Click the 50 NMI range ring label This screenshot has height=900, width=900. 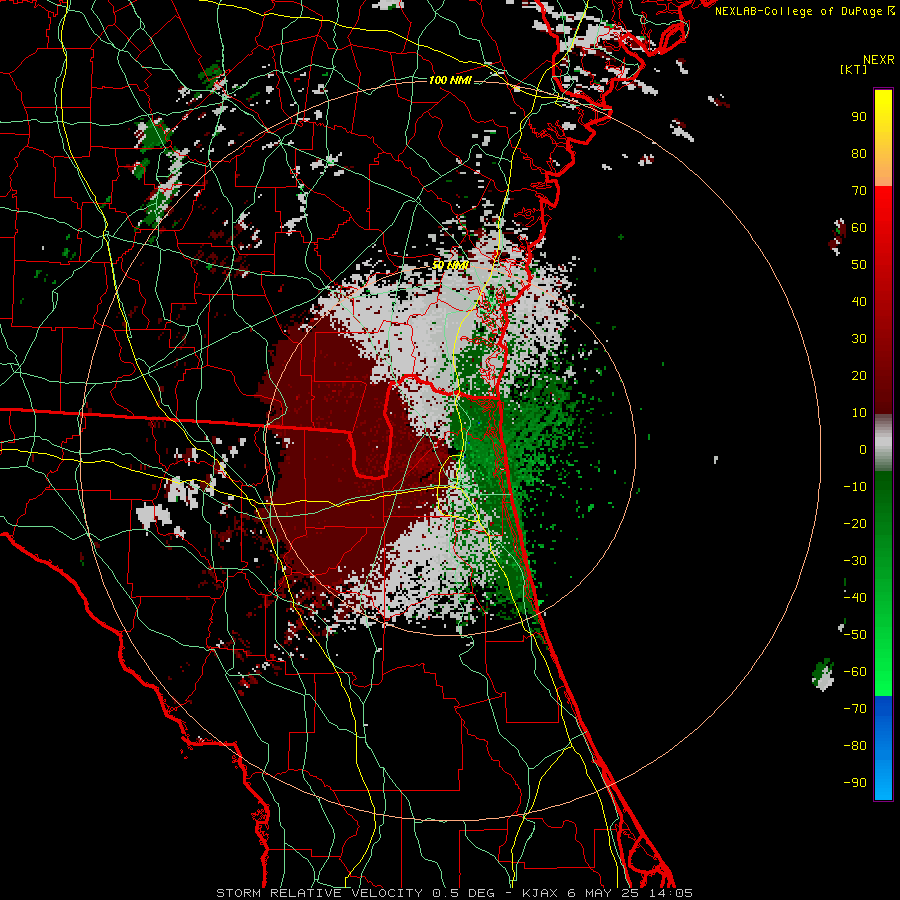(x=450, y=265)
